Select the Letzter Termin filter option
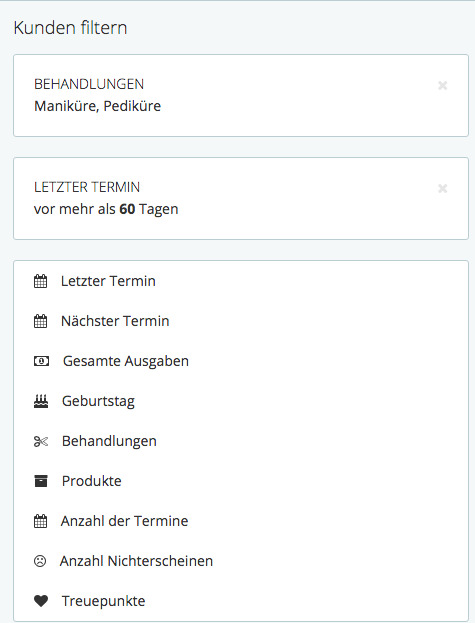Screen dimensions: 475x623 click(241, 281)
